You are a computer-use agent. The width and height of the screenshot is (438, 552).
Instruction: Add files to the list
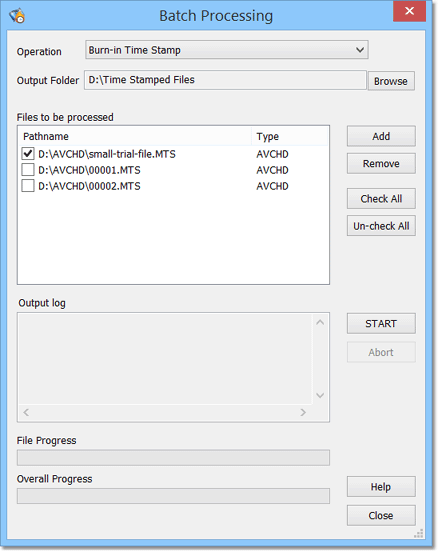coord(381,136)
